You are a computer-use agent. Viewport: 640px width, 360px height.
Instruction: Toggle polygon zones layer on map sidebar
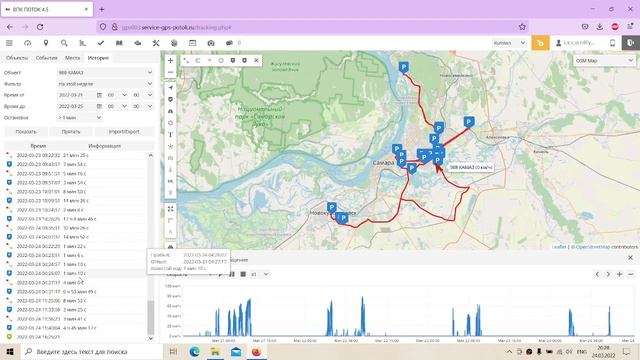pyautogui.click(x=170, y=122)
